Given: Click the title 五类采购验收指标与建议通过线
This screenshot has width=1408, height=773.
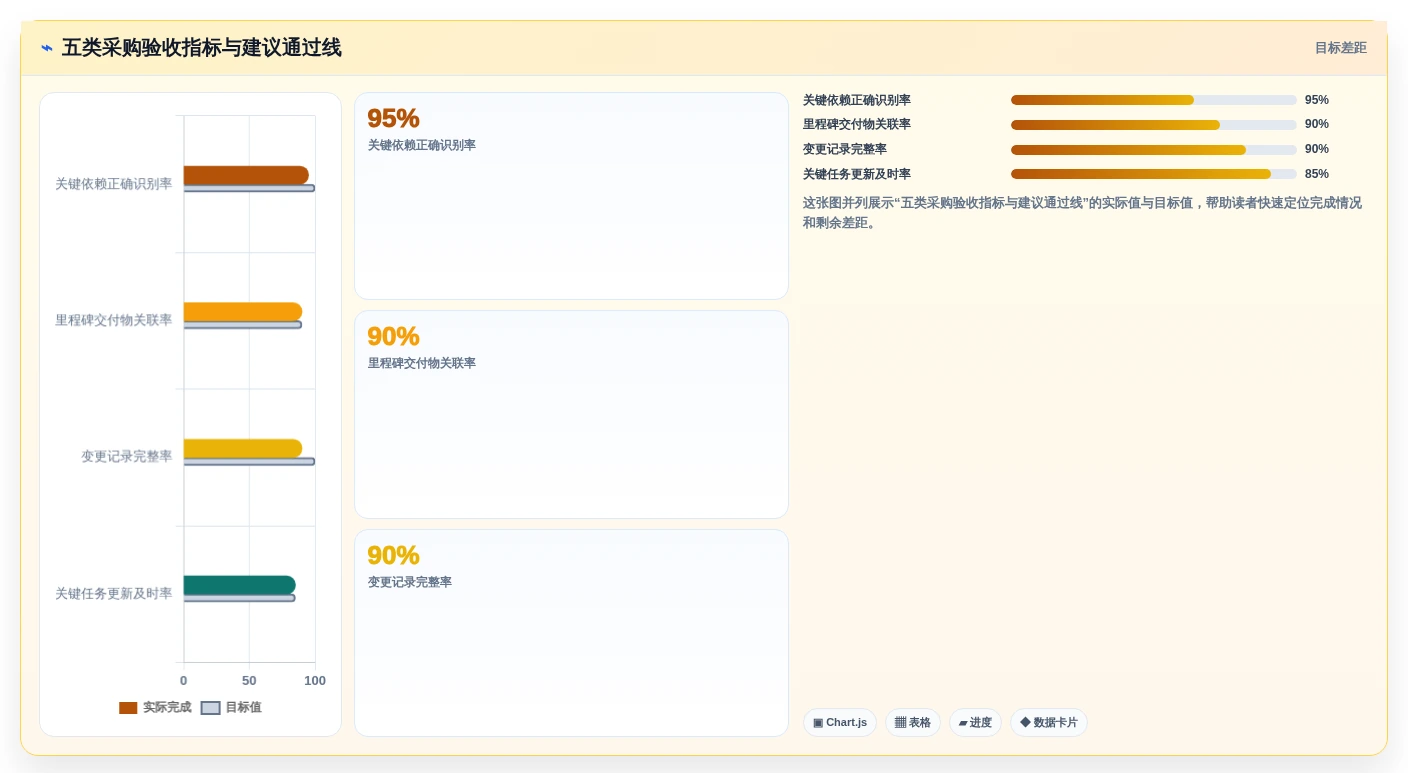Looking at the screenshot, I should pyautogui.click(x=202, y=48).
